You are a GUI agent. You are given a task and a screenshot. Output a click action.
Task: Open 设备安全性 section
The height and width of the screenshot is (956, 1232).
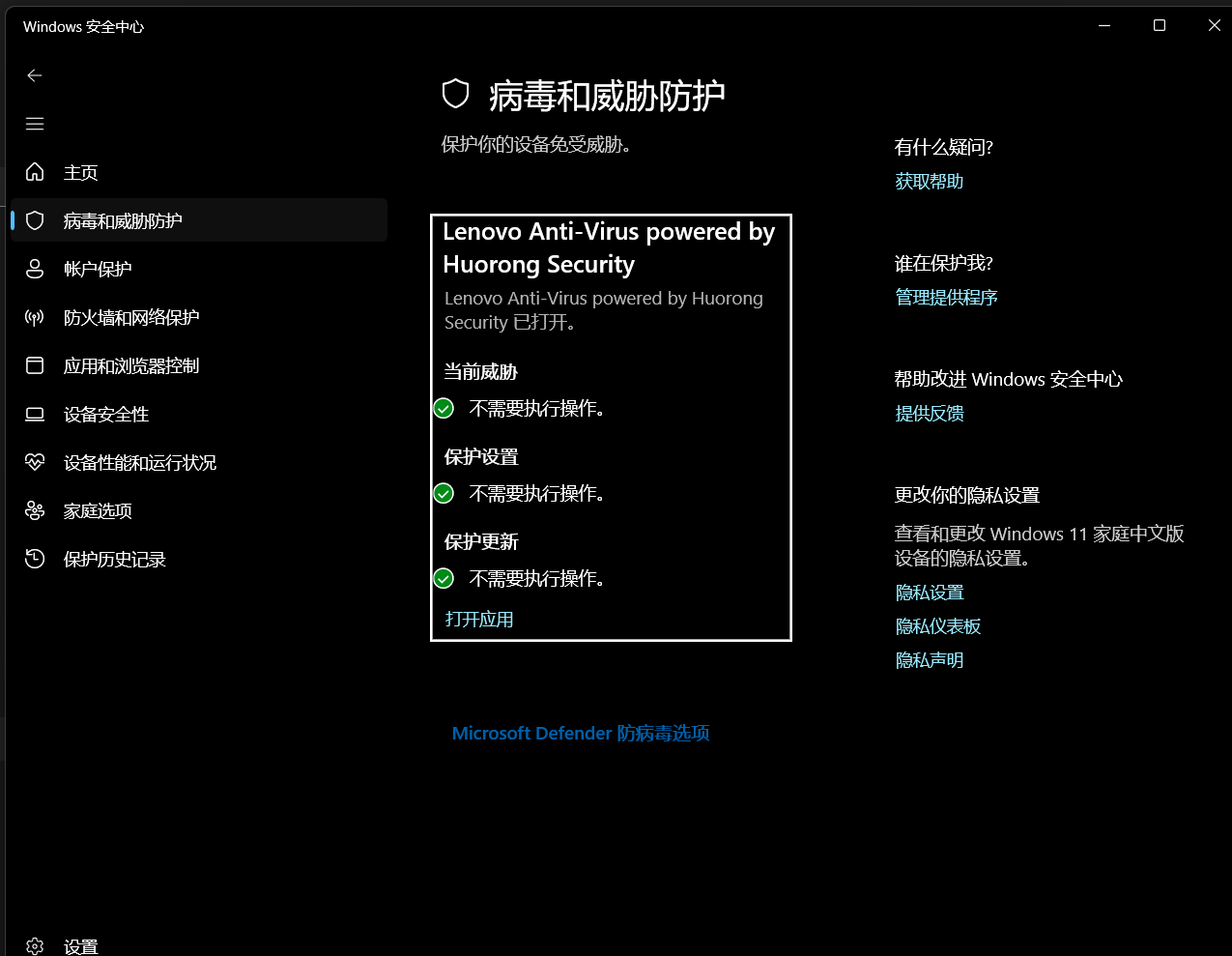(106, 414)
